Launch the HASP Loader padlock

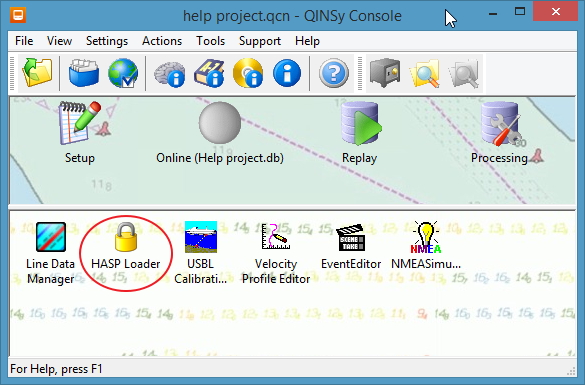click(x=126, y=246)
